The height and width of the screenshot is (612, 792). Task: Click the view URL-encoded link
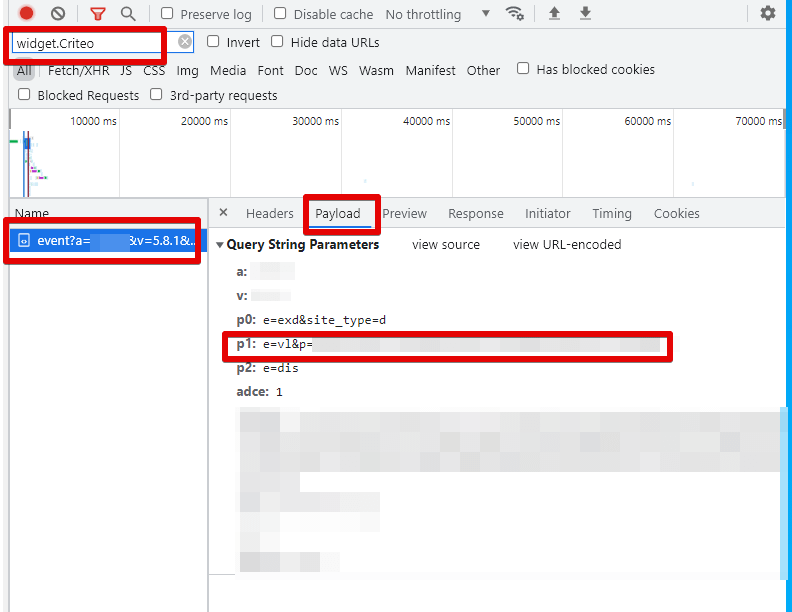567,245
